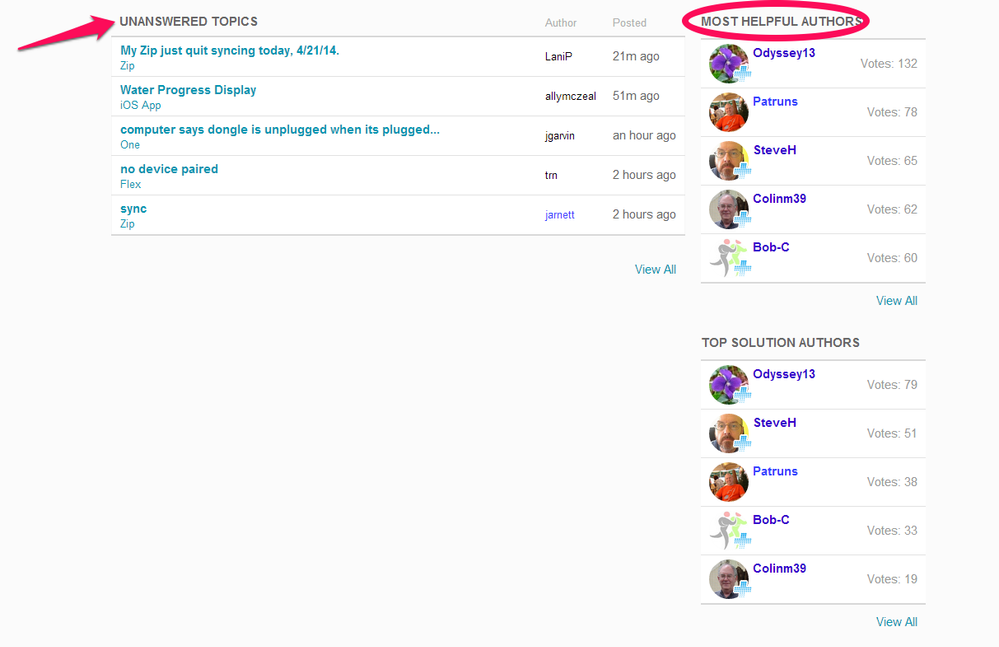The height and width of the screenshot is (647, 999).
Task: Click the 'Author' column header
Action: click(x=561, y=23)
